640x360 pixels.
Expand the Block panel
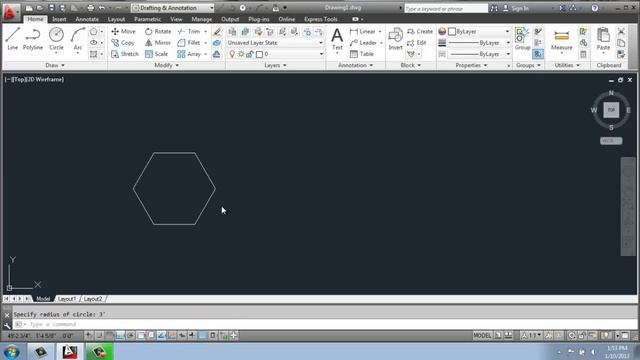point(410,65)
